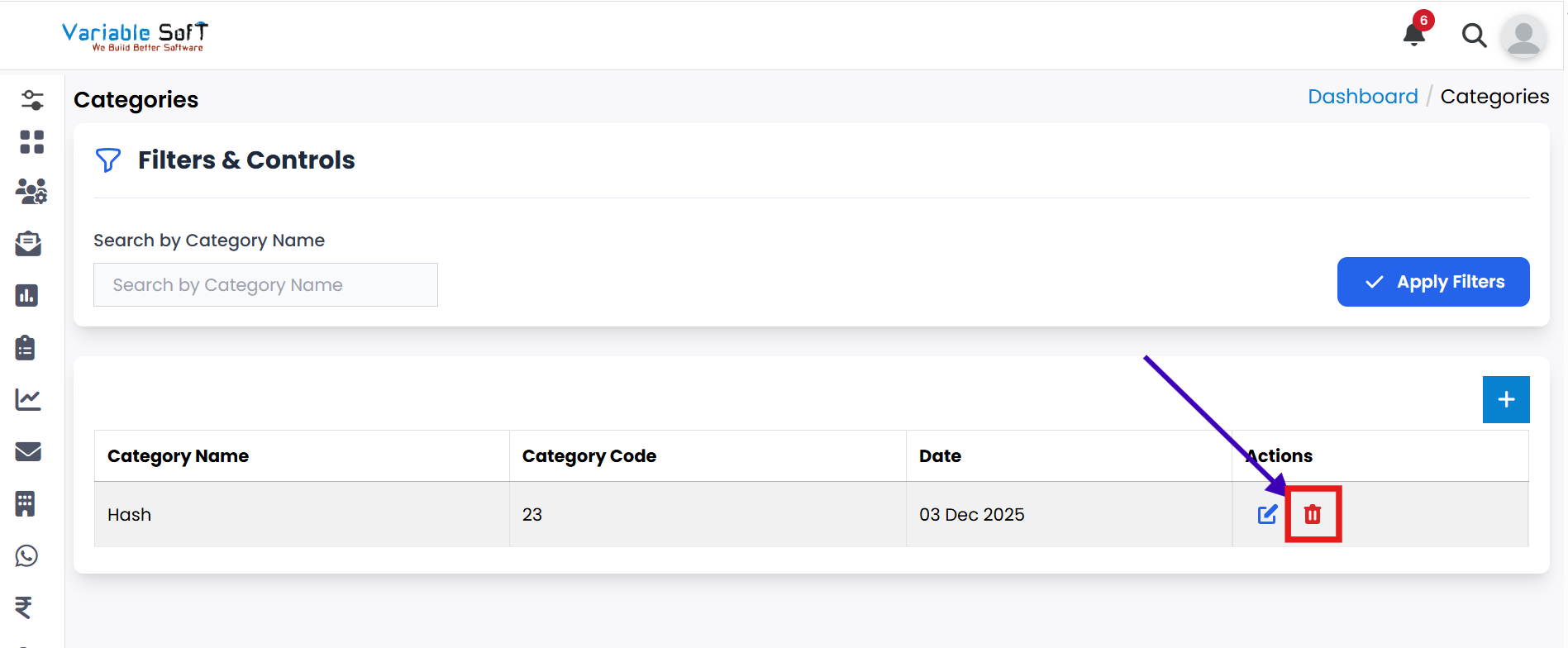Open the user profile avatar

(1523, 36)
